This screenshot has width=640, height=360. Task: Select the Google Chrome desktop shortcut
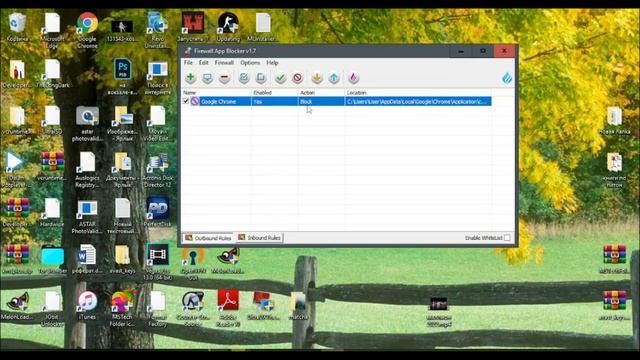[87, 30]
